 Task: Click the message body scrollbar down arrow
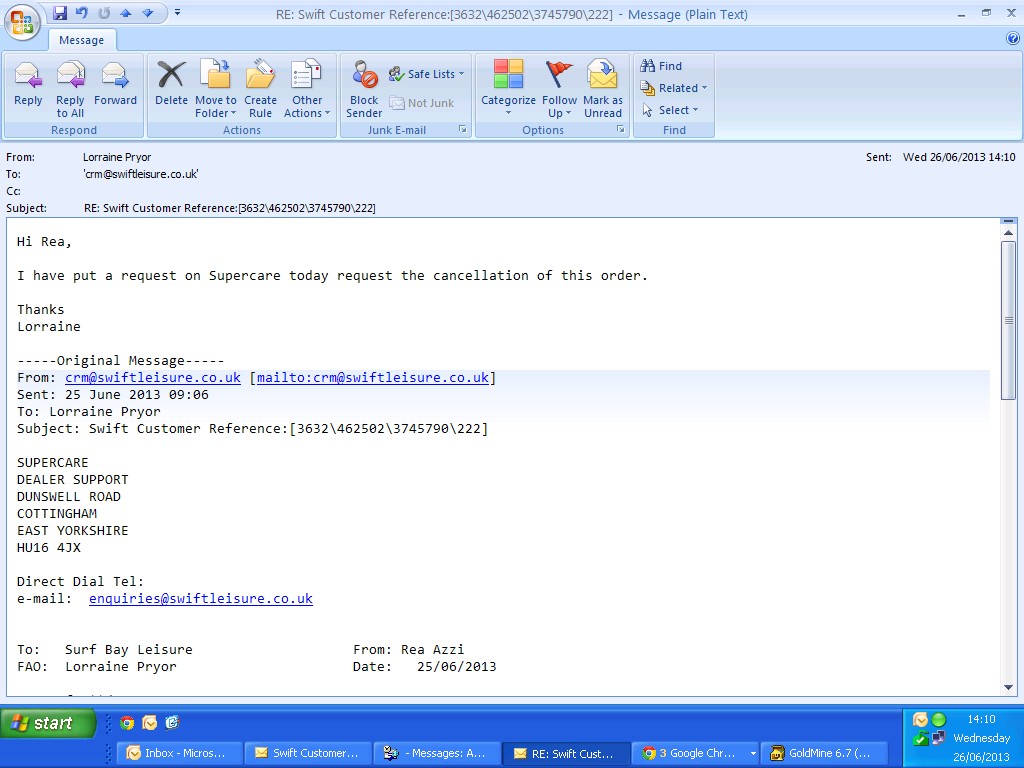1008,687
